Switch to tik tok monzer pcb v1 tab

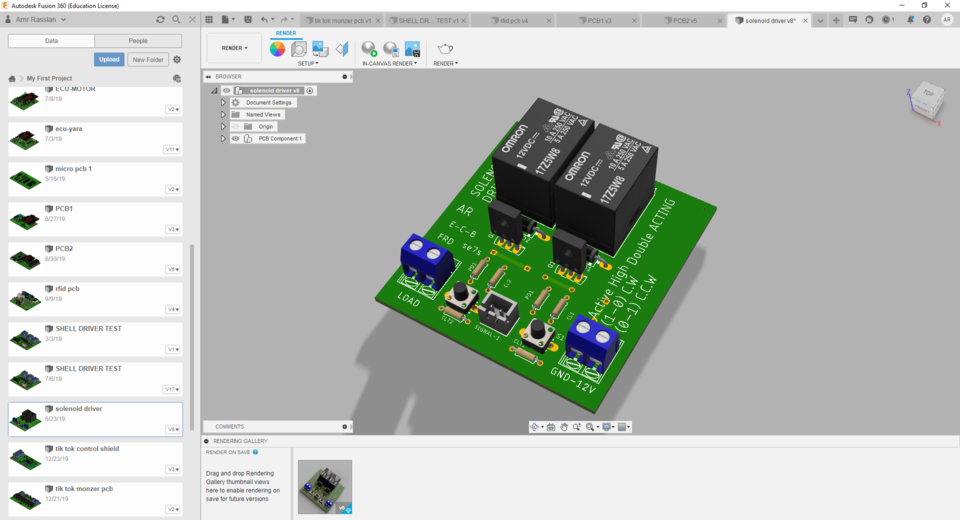343,20
